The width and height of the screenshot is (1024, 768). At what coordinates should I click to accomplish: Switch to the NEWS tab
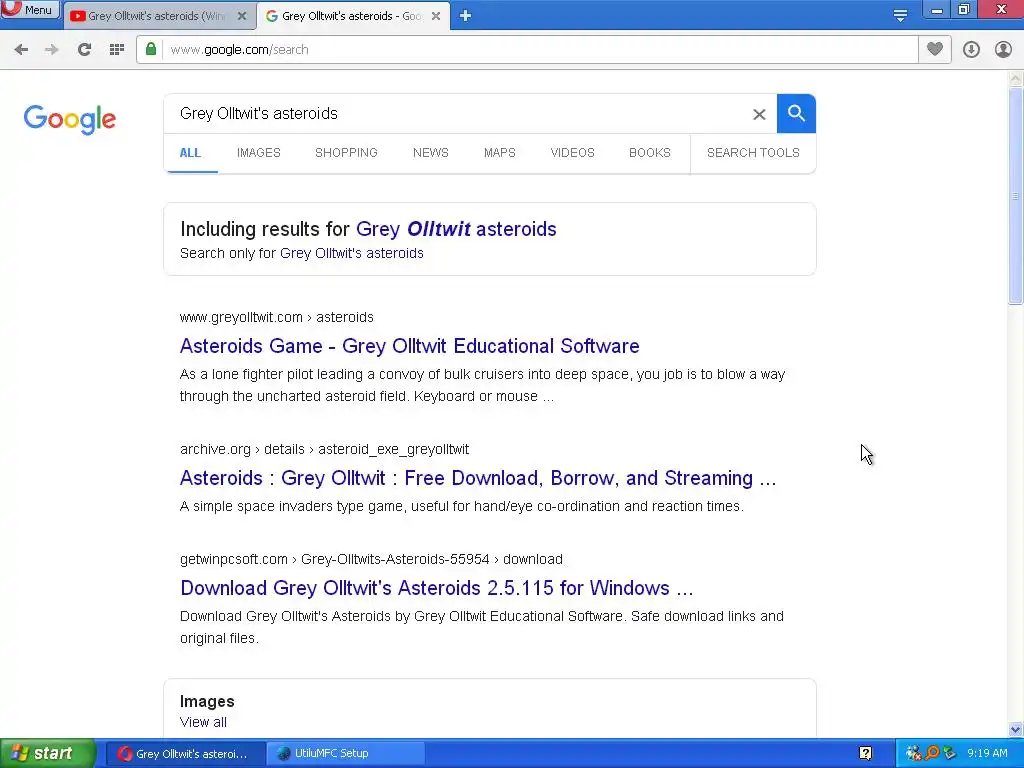pyautogui.click(x=430, y=153)
